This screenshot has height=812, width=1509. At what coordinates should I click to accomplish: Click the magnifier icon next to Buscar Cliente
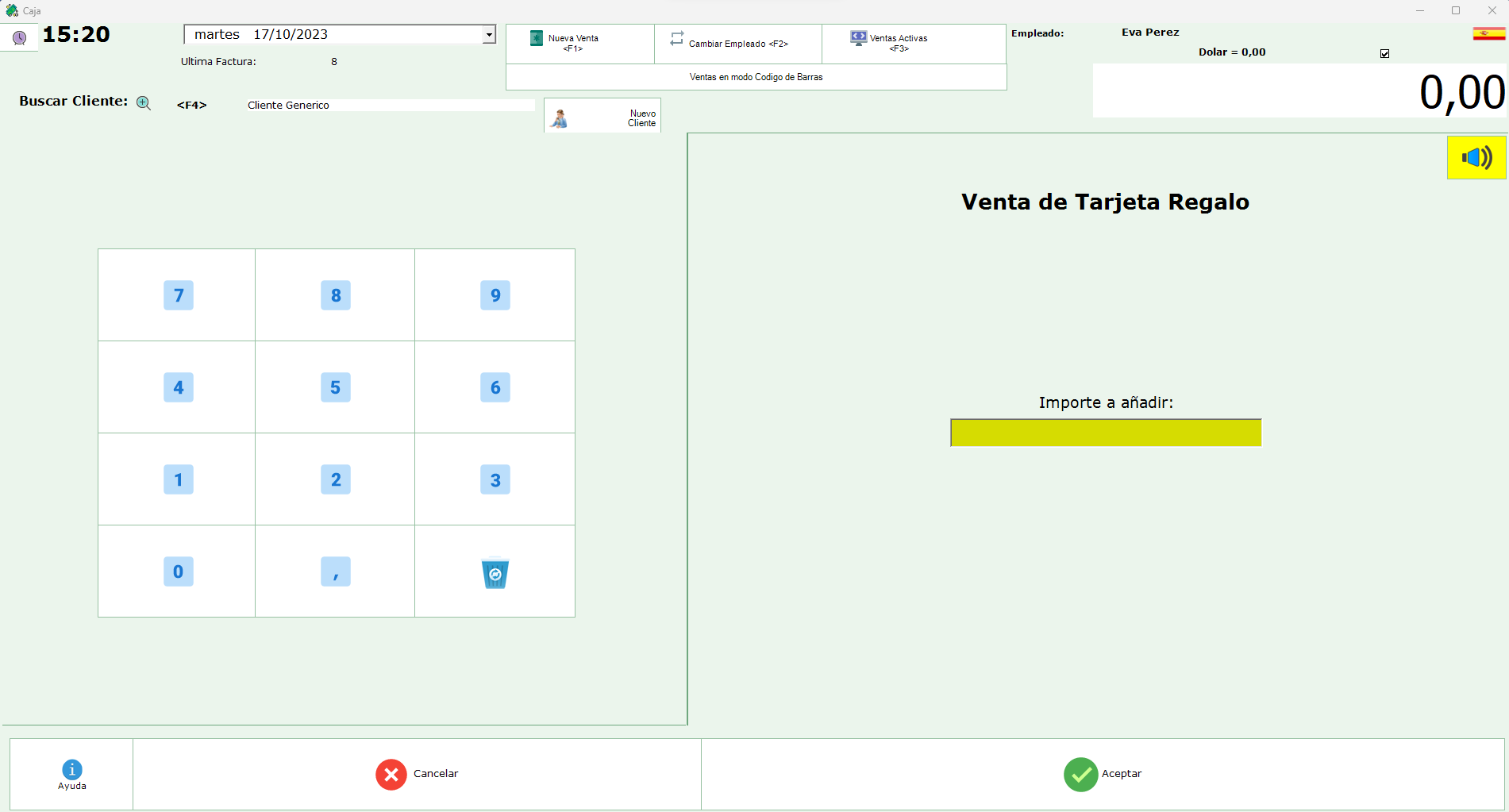[x=144, y=102]
